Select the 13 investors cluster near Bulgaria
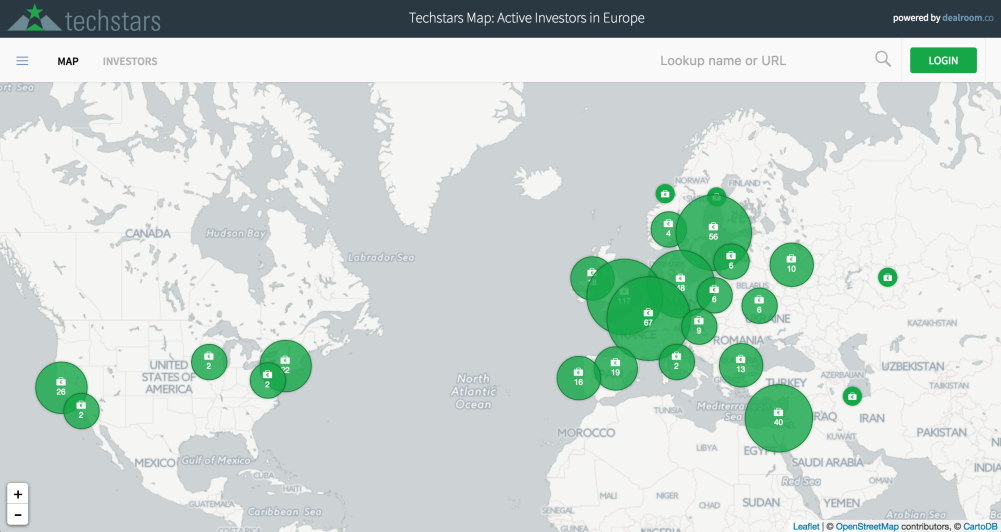Screen dimensions: 1001x532 pyautogui.click(x=741, y=365)
